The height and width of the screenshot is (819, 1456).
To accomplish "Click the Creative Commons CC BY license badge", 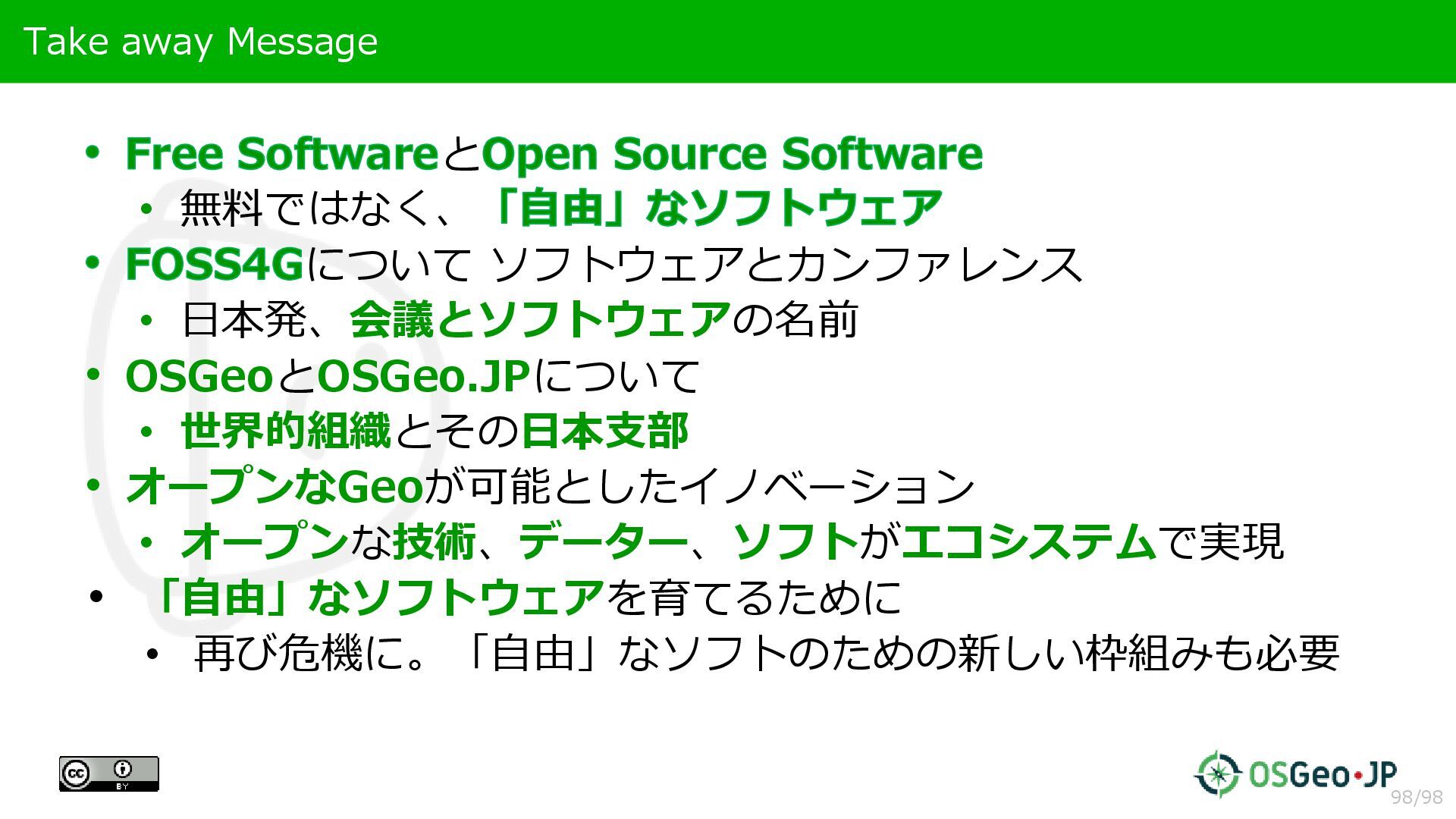I will (108, 773).
